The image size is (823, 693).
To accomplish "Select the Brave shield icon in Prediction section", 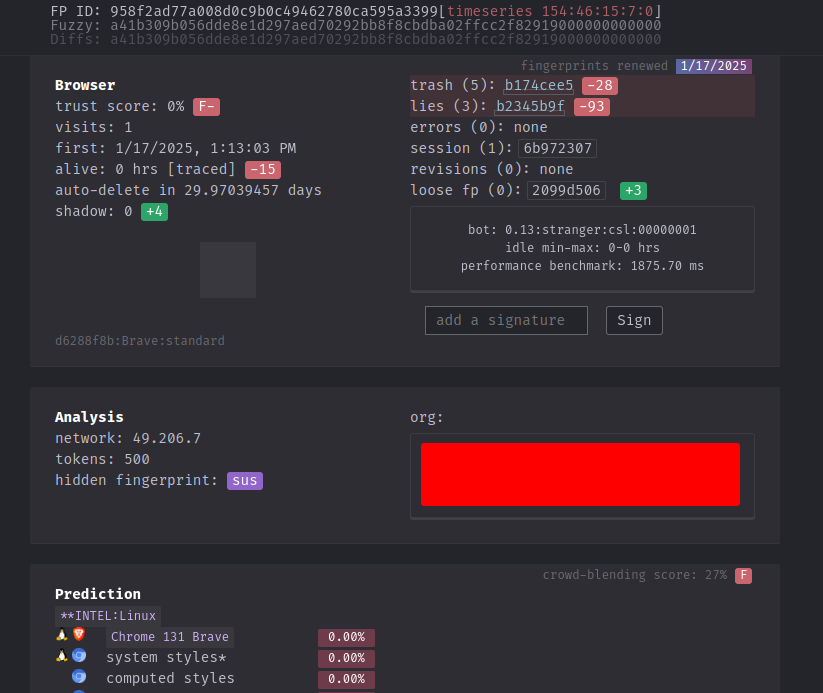I will [79, 635].
